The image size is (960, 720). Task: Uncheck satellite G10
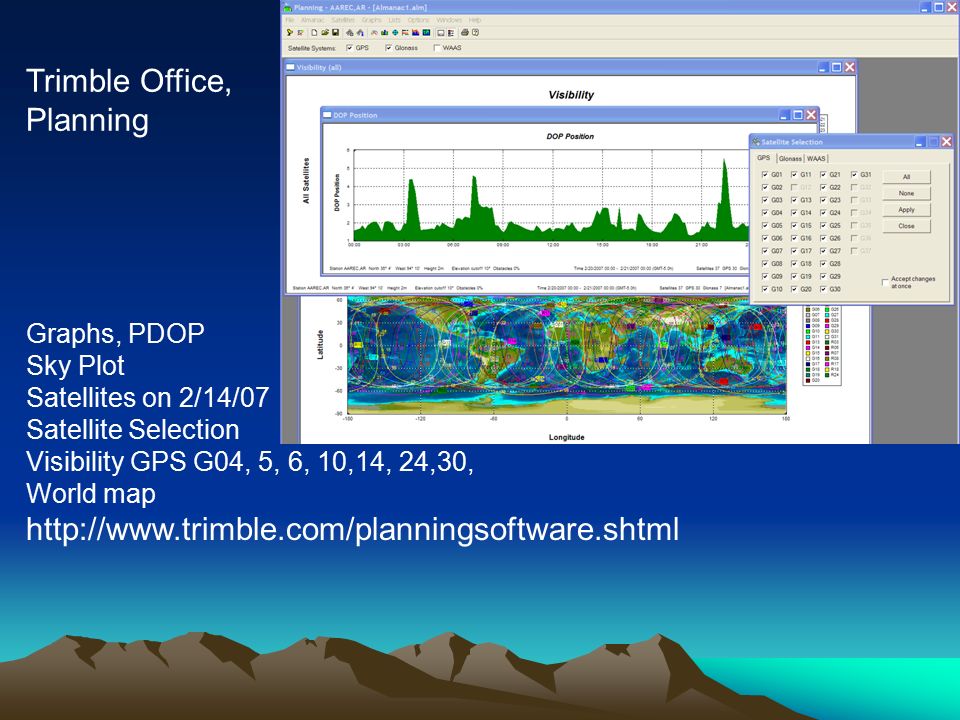click(765, 289)
